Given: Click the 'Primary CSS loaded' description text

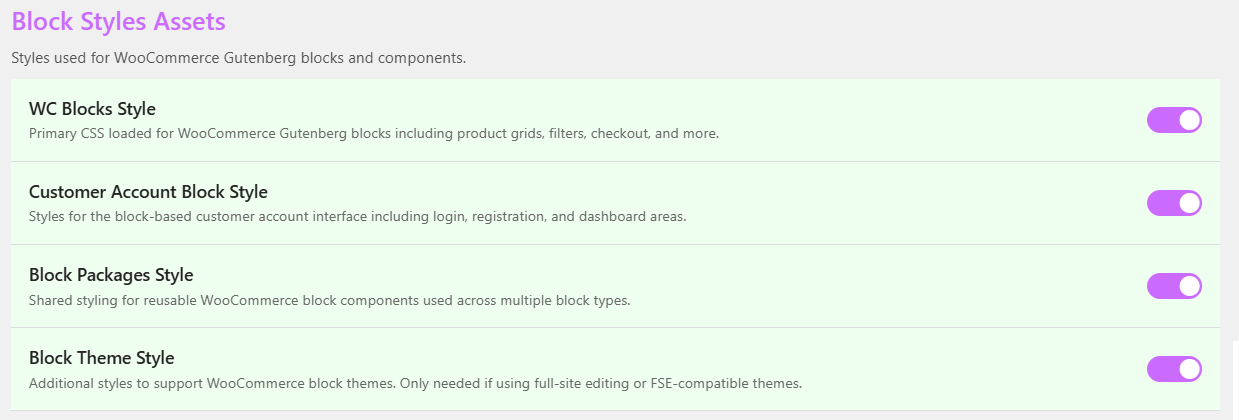Looking at the screenshot, I should 374,133.
